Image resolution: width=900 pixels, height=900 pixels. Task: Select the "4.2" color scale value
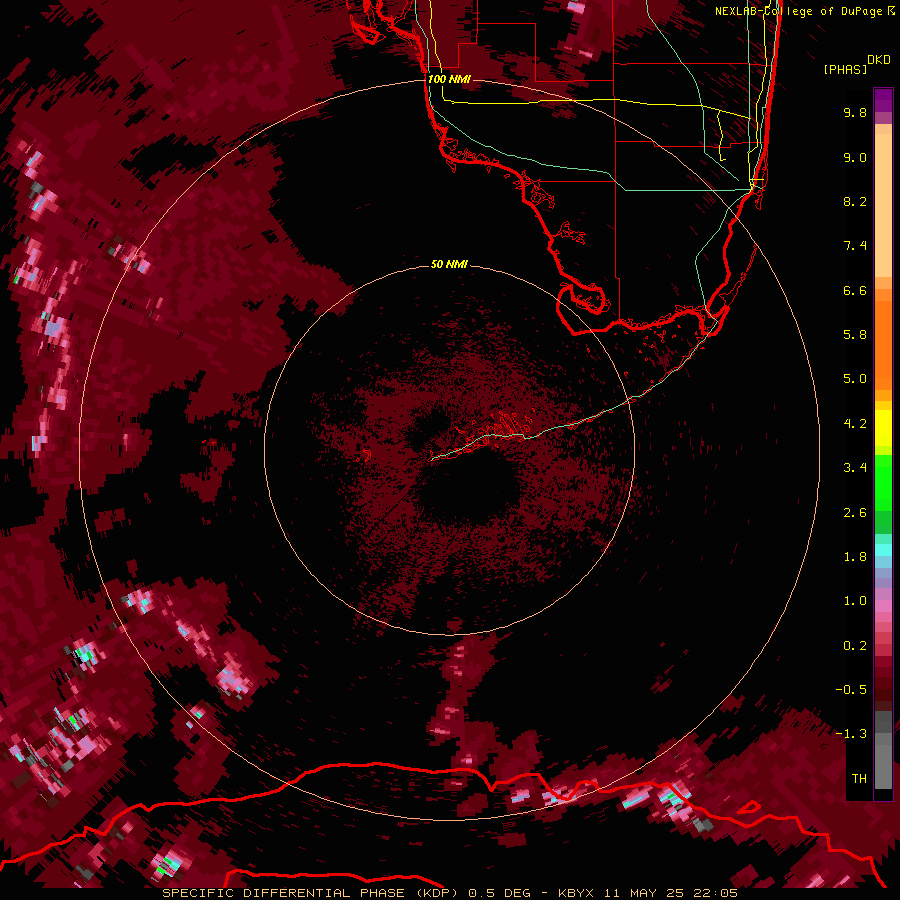click(x=855, y=424)
